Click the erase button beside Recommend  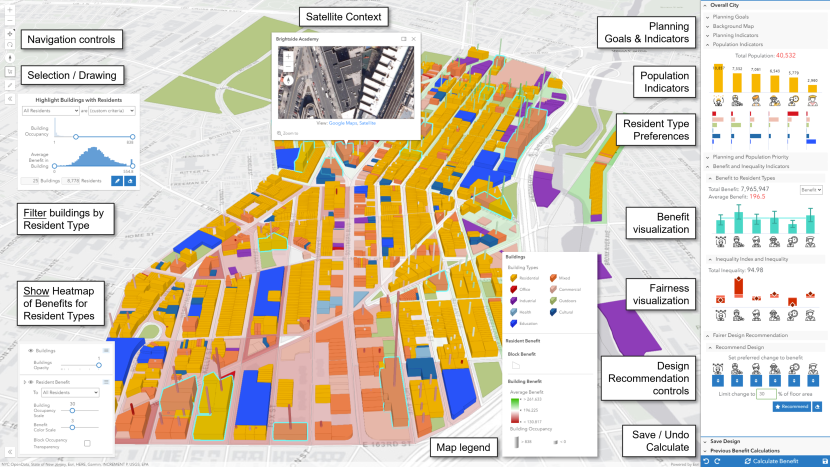(x=817, y=407)
